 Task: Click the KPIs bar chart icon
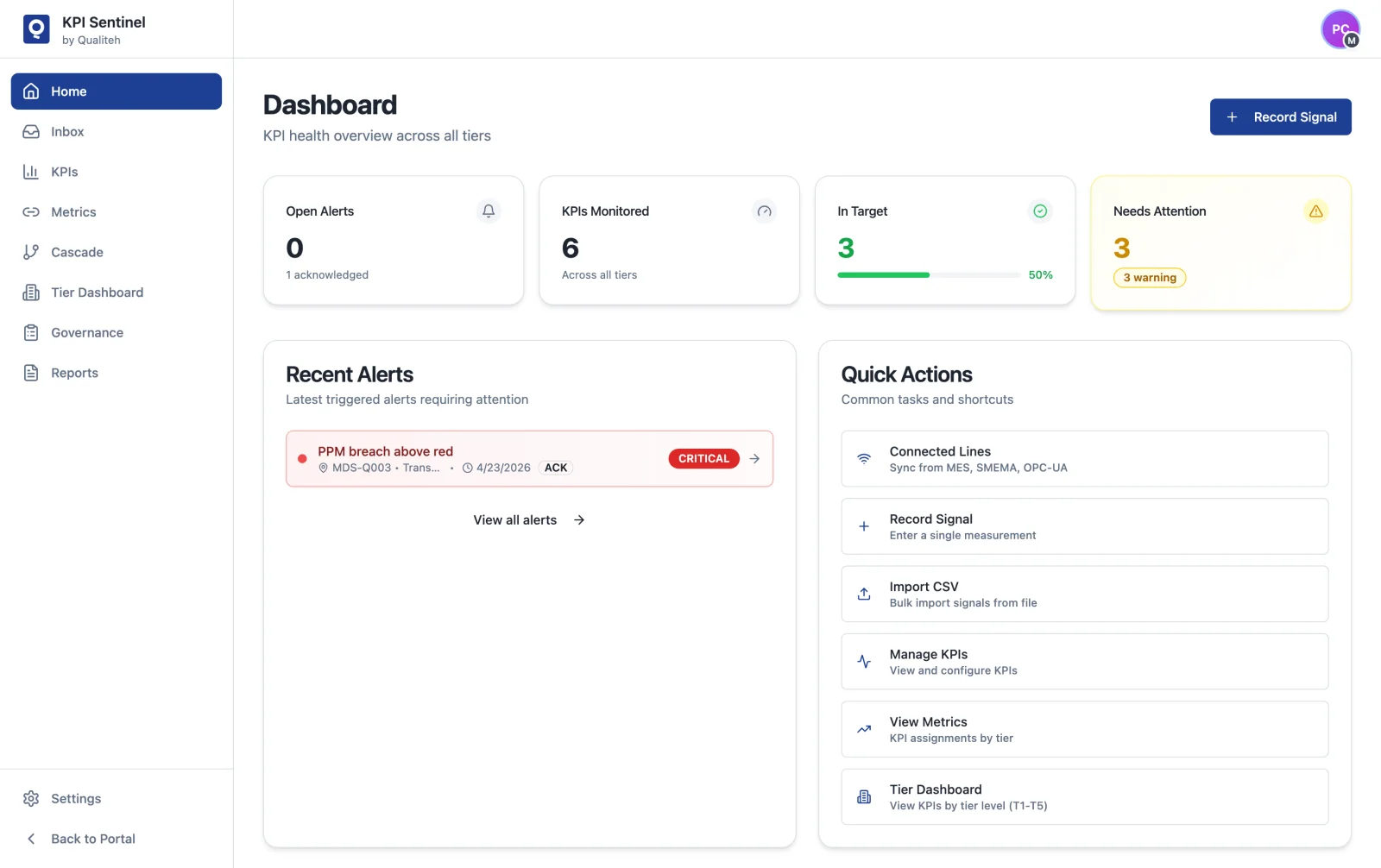(x=31, y=172)
